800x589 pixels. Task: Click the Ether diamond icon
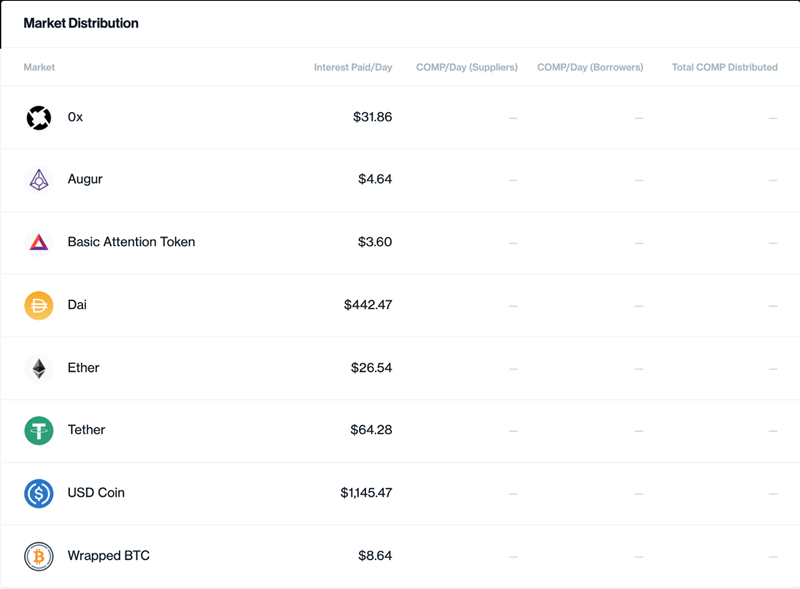coord(38,368)
